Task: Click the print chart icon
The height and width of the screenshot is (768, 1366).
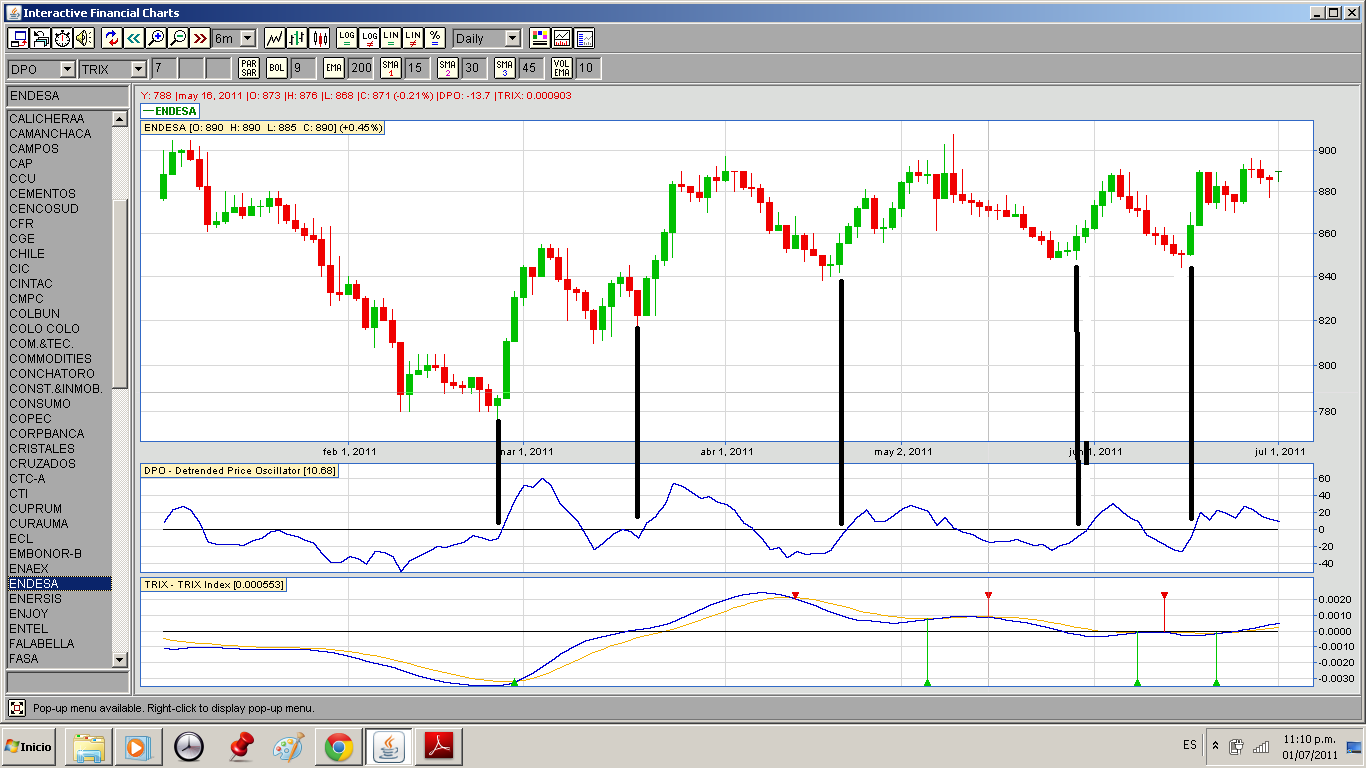Action: pyautogui.click(x=40, y=38)
